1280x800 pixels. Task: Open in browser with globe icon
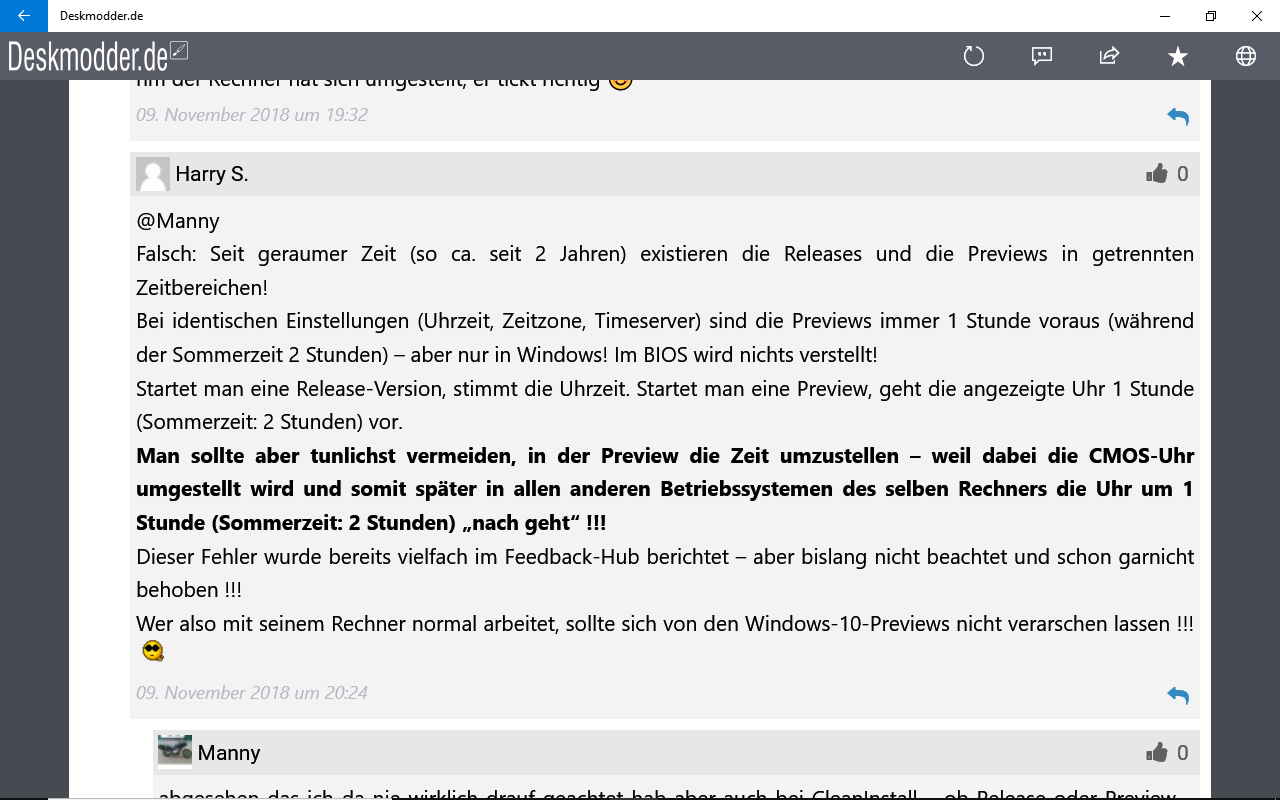pyautogui.click(x=1246, y=56)
